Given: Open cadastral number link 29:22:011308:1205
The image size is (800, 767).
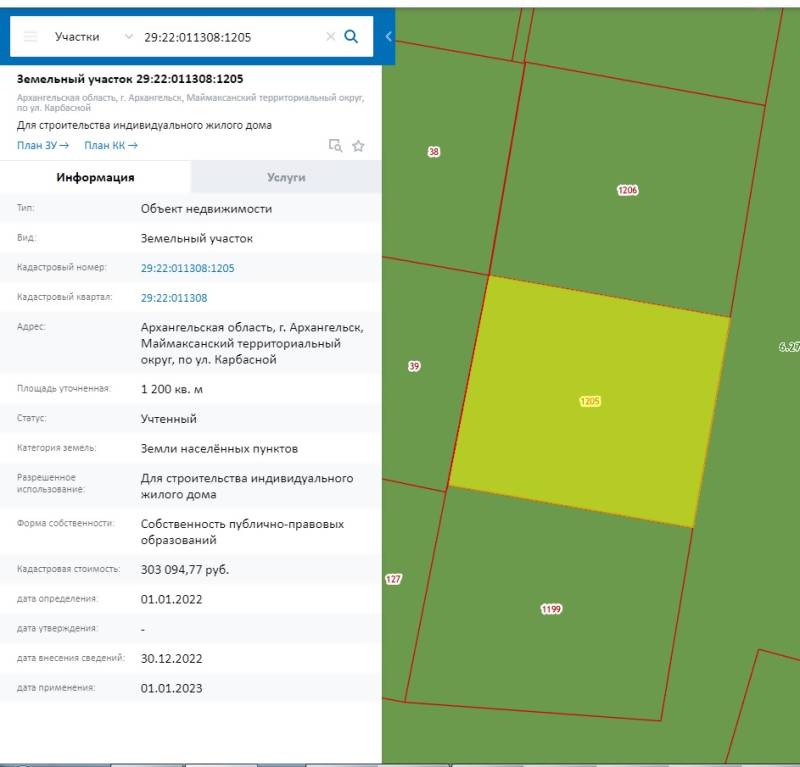Looking at the screenshot, I should (x=187, y=268).
